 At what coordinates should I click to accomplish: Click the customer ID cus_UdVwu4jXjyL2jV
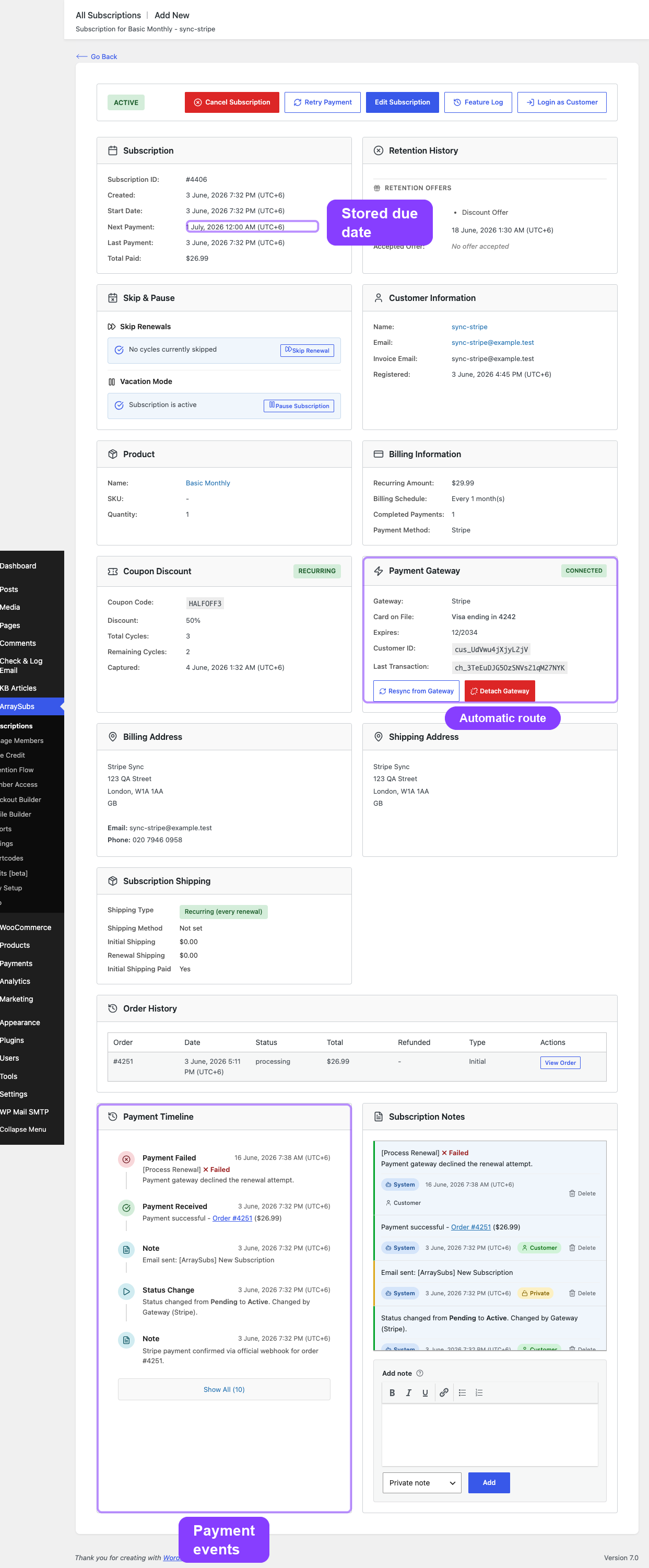491,649
